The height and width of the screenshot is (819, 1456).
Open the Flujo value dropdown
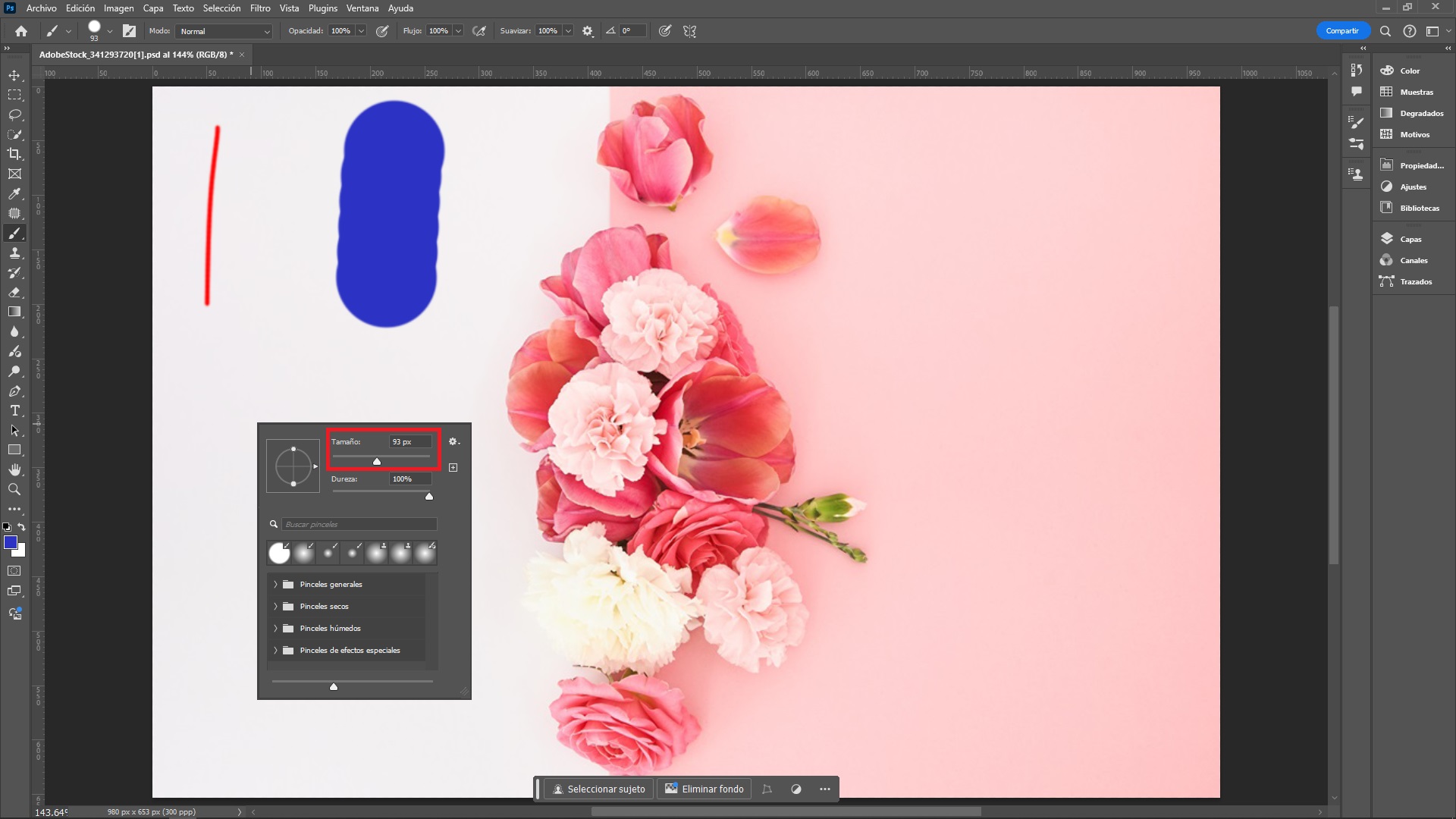[459, 31]
